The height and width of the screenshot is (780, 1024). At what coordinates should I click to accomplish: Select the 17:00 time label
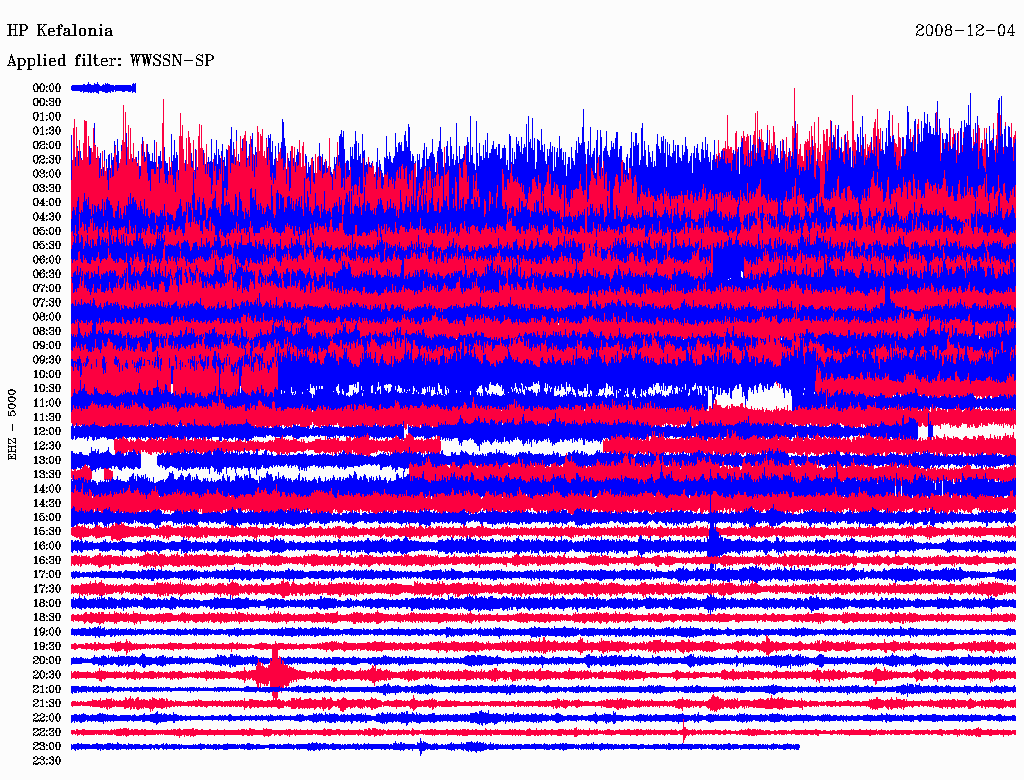47,576
